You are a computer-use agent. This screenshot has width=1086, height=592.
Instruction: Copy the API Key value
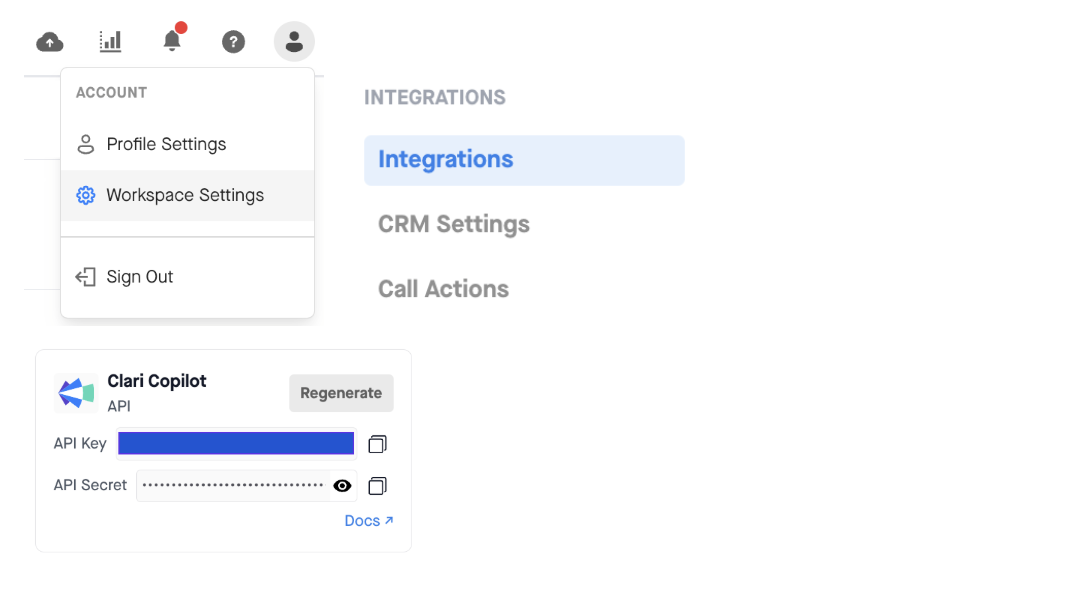click(x=377, y=444)
